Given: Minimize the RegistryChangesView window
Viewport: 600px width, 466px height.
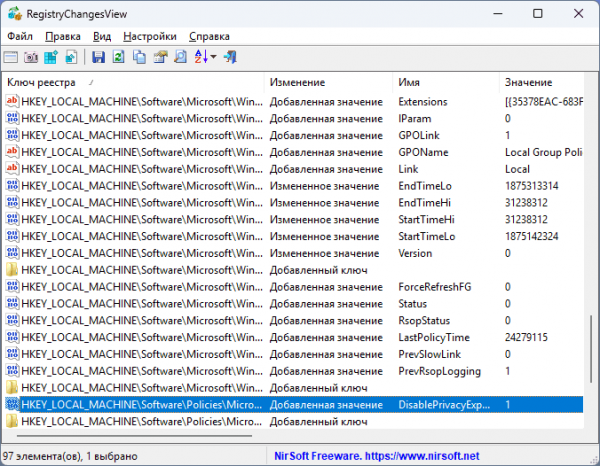Looking at the screenshot, I should click(497, 14).
